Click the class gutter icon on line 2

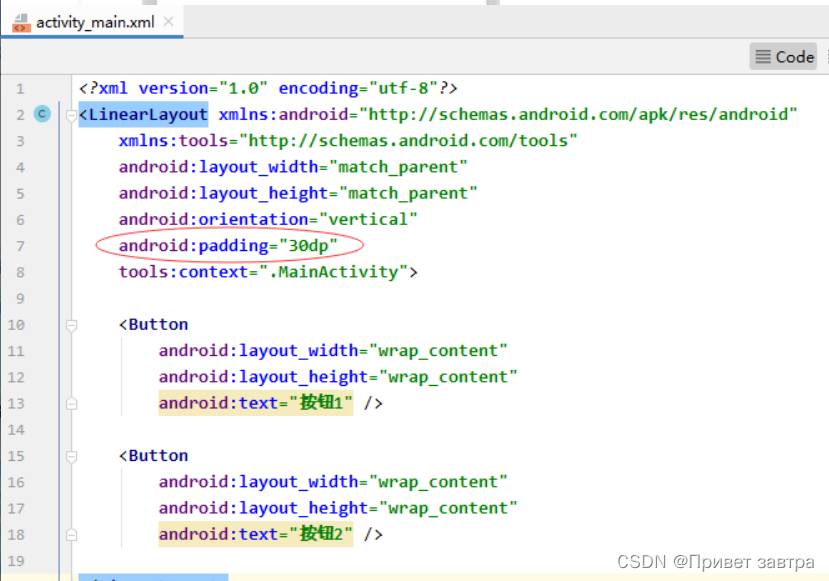[42, 114]
